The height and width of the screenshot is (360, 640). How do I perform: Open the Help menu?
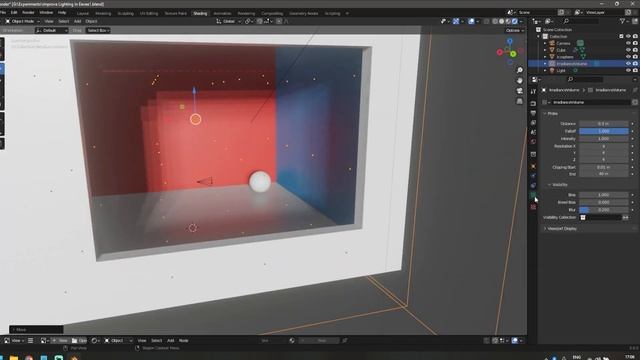click(x=62, y=13)
